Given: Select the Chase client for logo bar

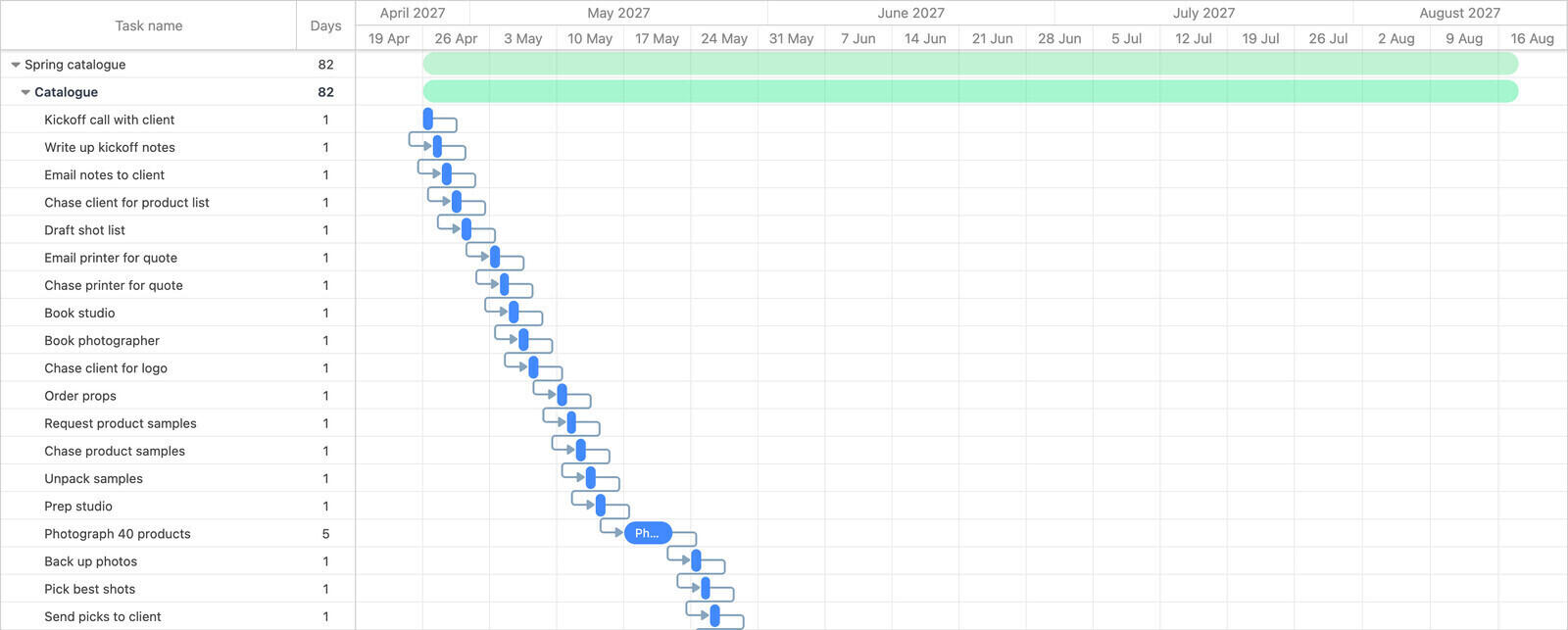Looking at the screenshot, I should (533, 367).
